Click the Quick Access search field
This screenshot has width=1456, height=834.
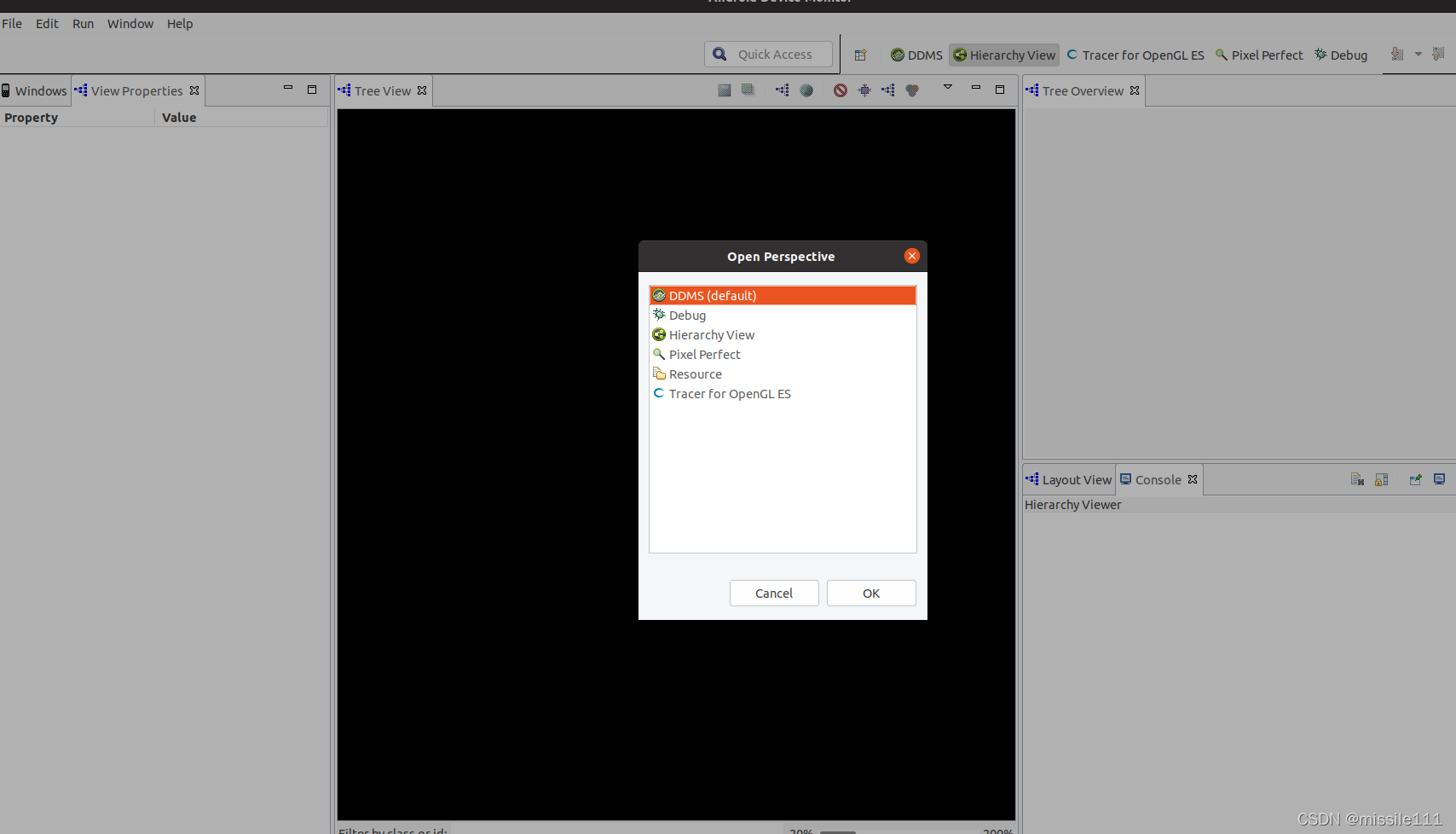pos(767,54)
